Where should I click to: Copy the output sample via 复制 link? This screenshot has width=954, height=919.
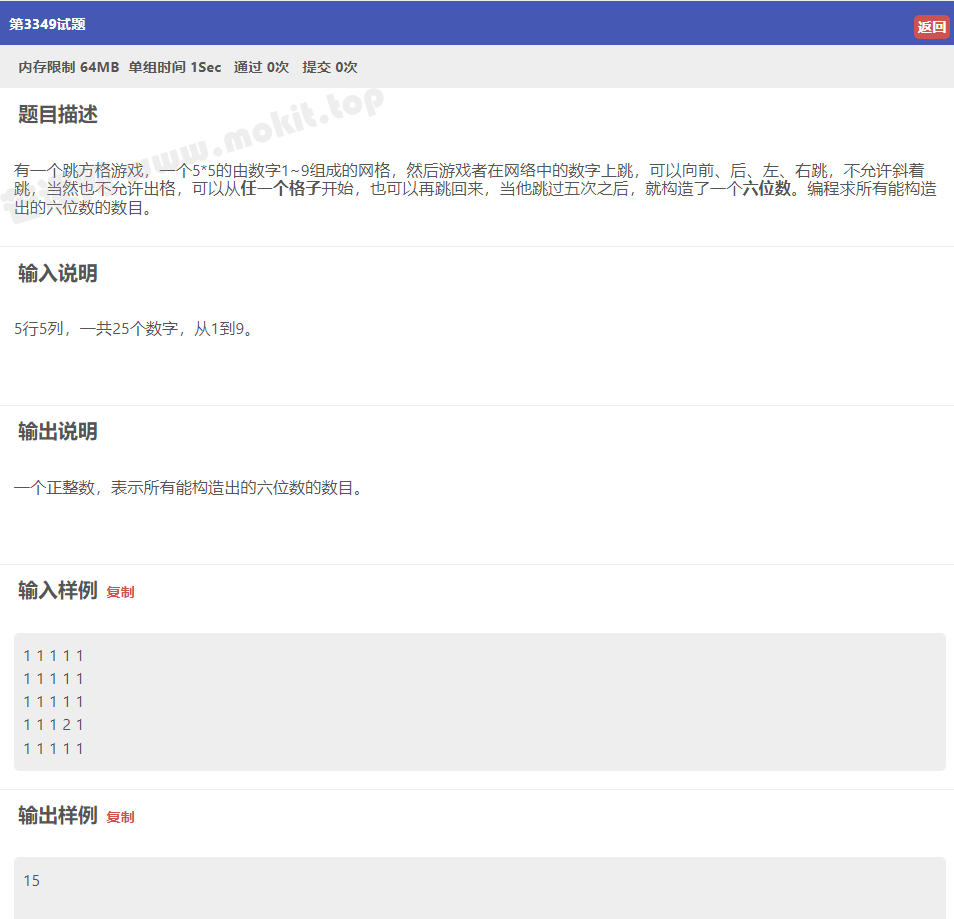[120, 817]
